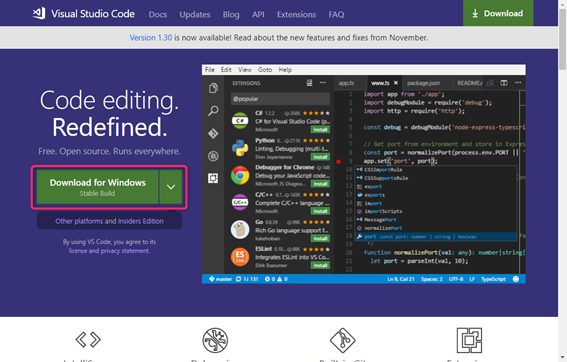Image resolution: width=567 pixels, height=362 pixels.
Task: Open the View menu in screenshot
Action: [244, 70]
